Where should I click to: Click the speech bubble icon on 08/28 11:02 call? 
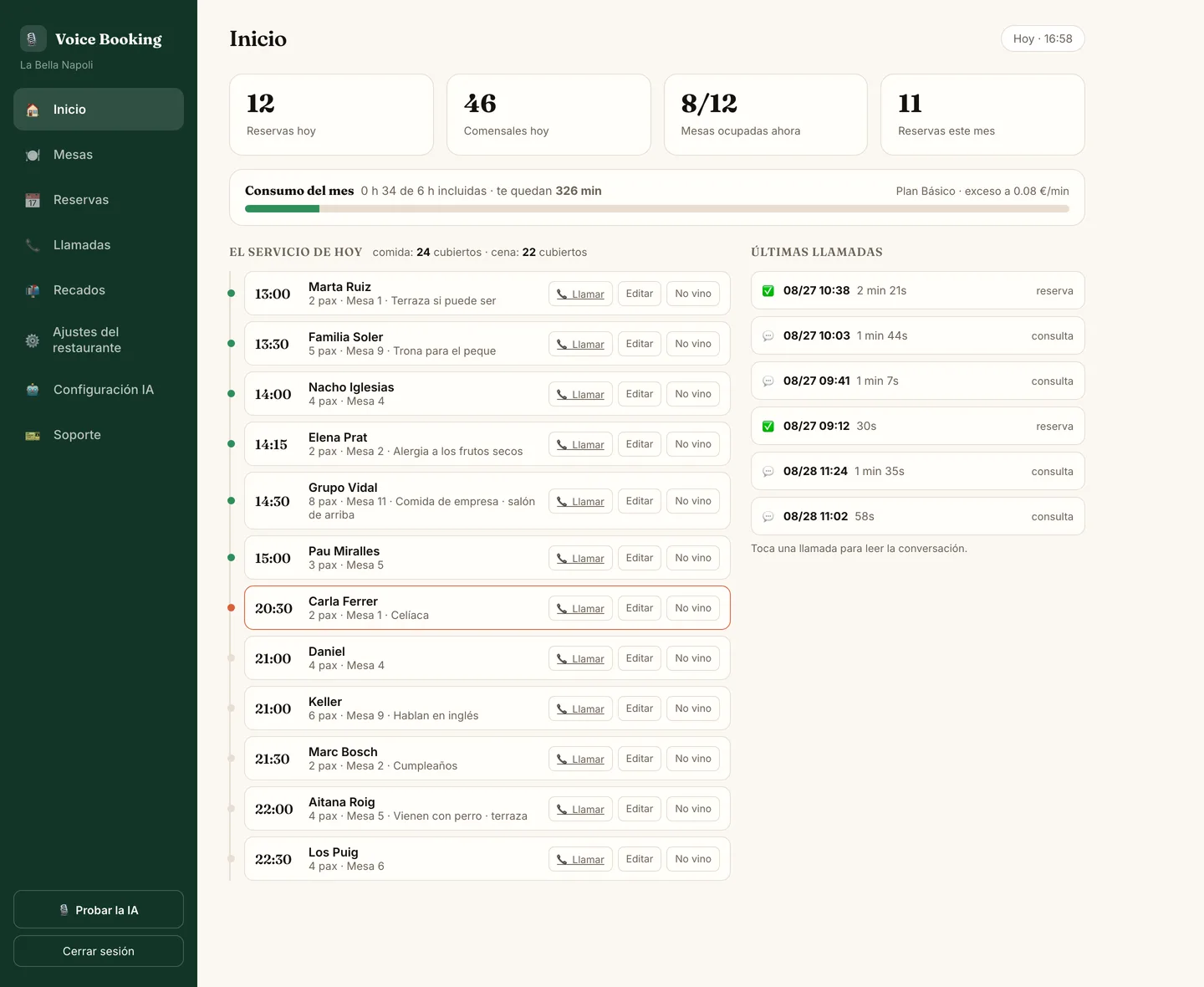tap(768, 517)
